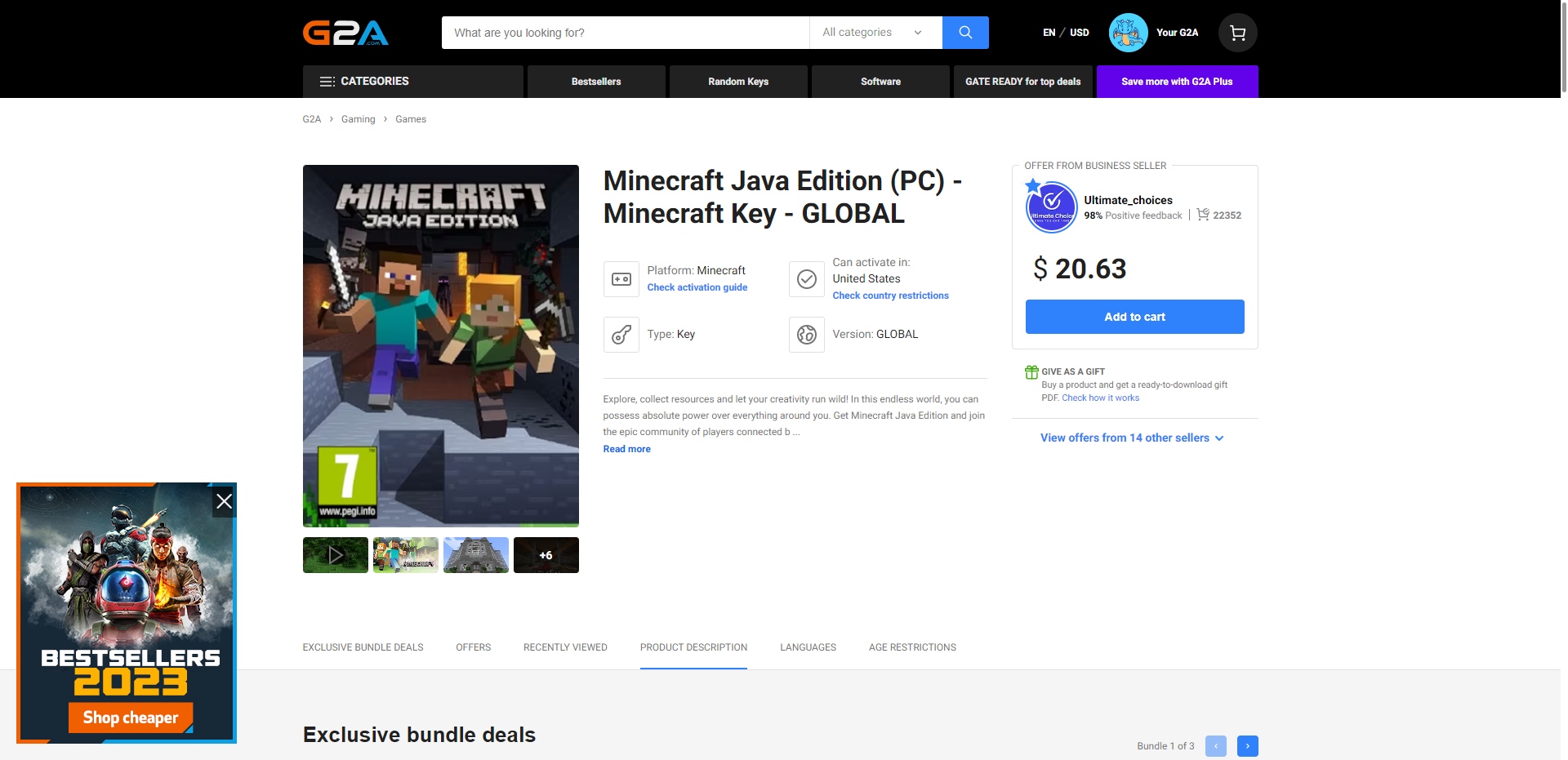1568x760 pixels.
Task: Switch to OFFERS tab
Action: click(474, 647)
